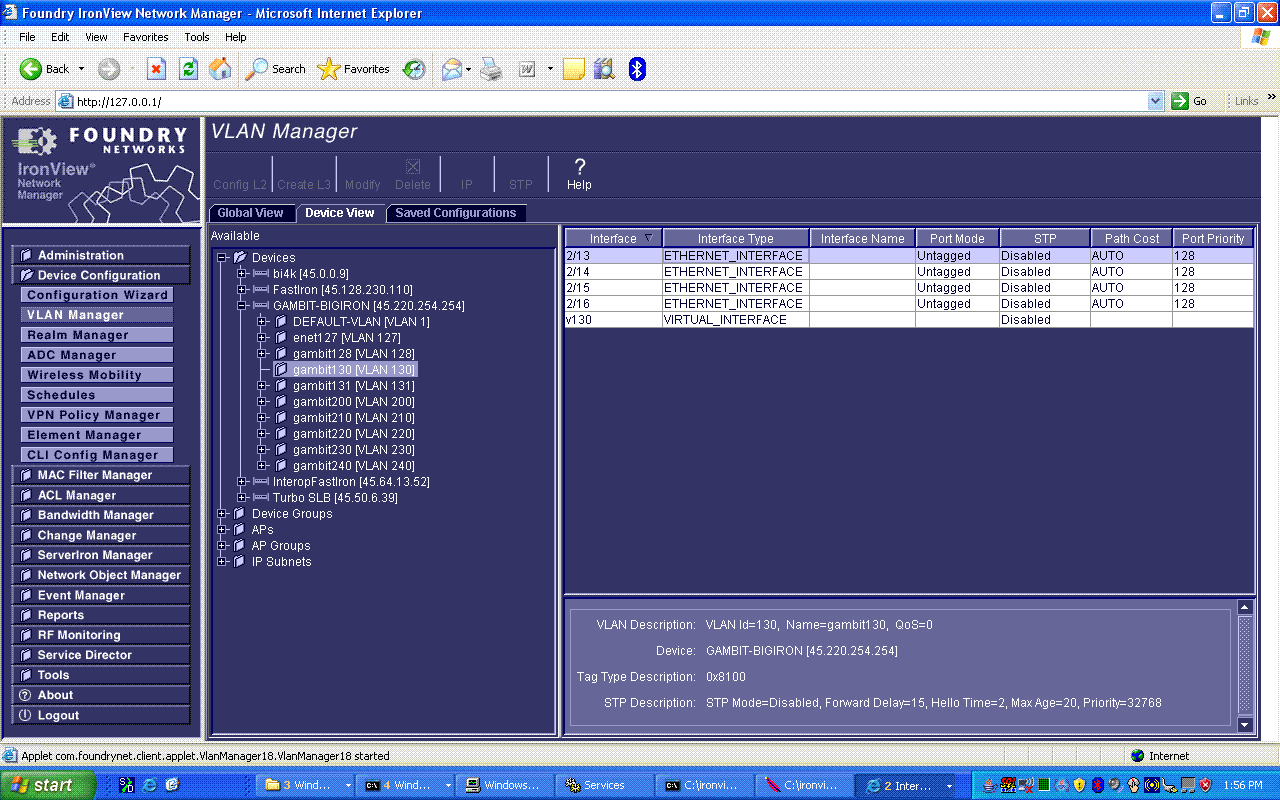Screen dimensions: 1280x800
Task: Click the Print icon in the toolbar
Action: tap(491, 69)
